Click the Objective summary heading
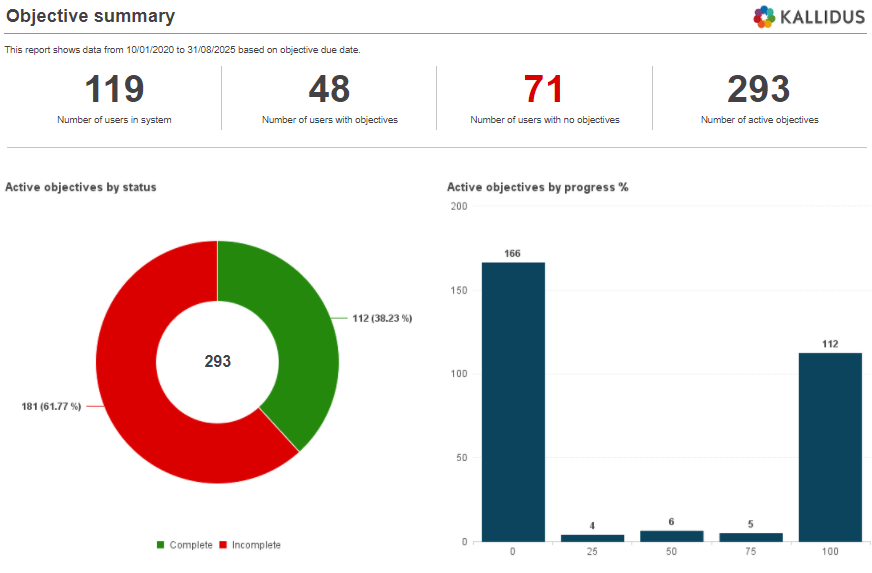Screen dimensions: 872x573 (91, 16)
